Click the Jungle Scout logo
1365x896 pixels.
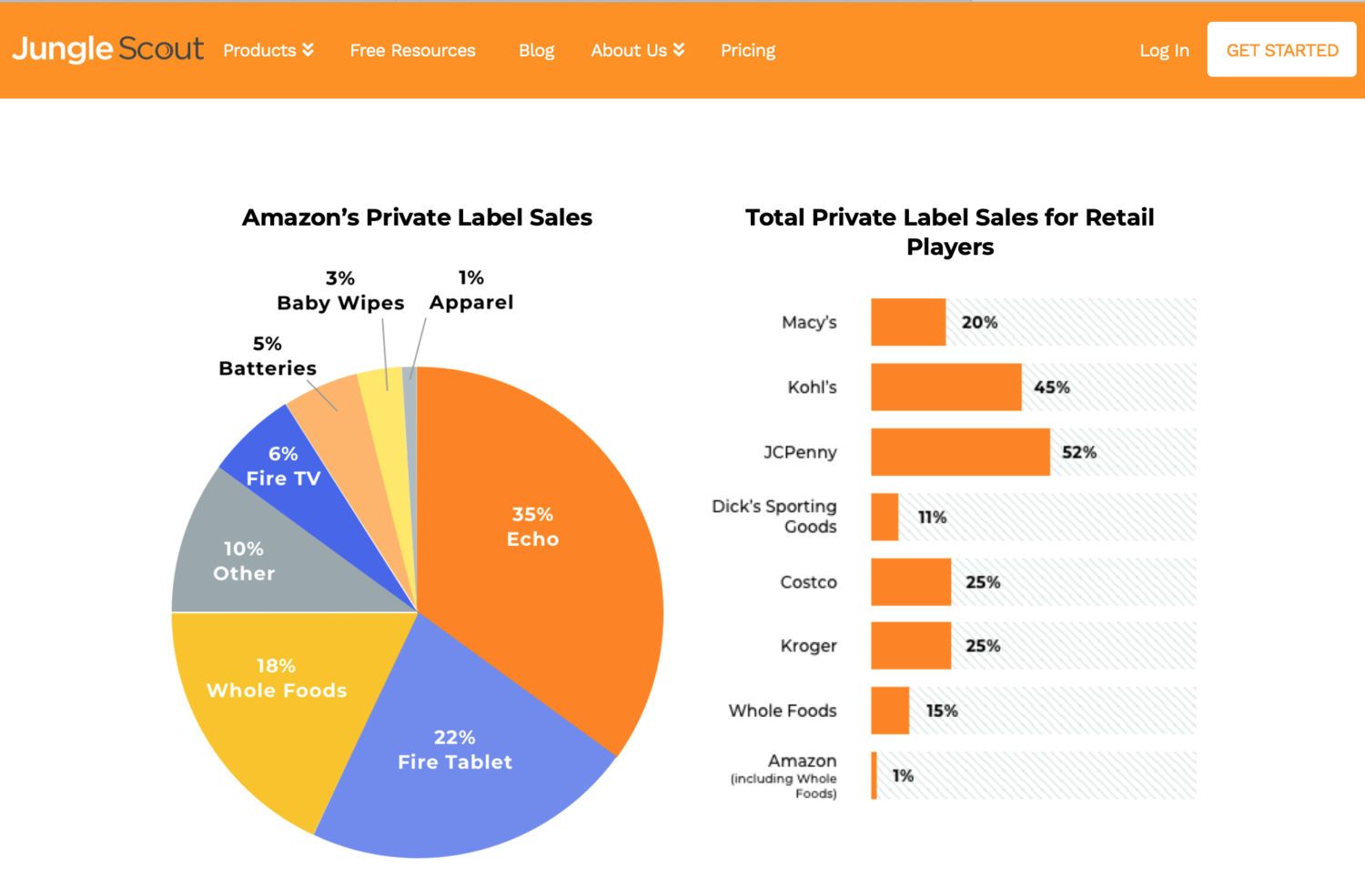coord(107,49)
